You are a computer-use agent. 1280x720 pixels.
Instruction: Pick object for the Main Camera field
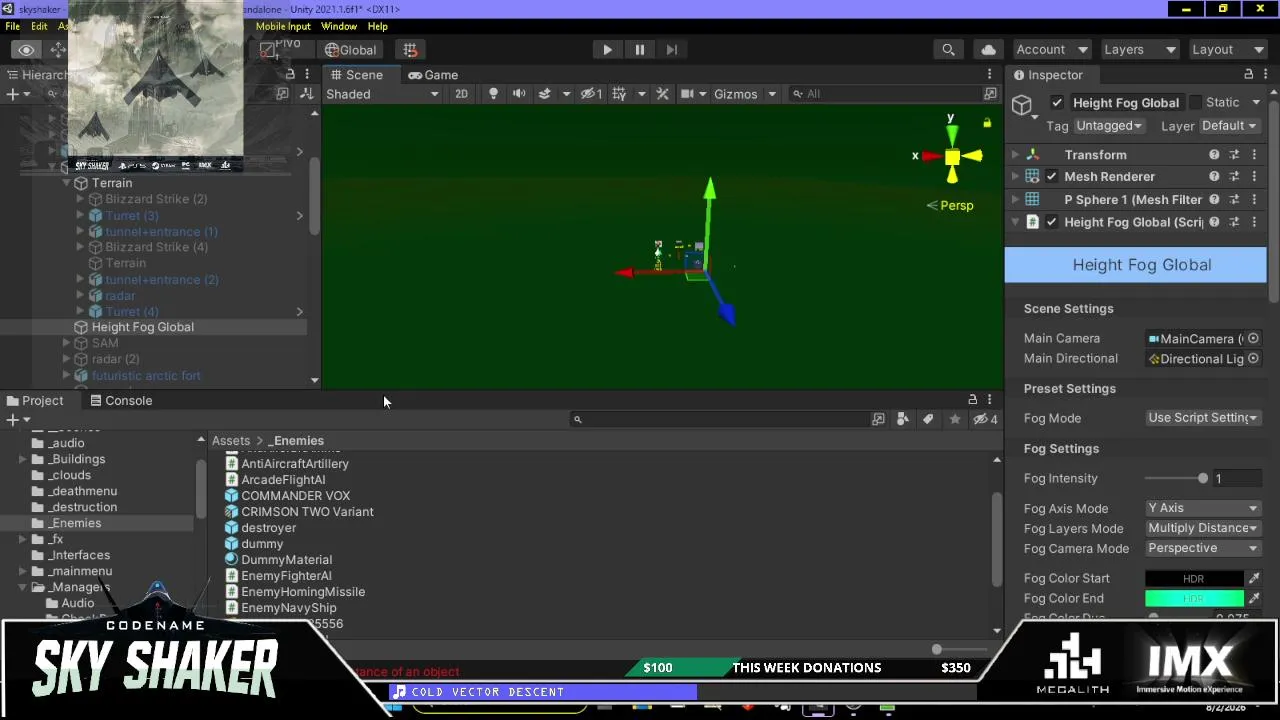(1253, 339)
